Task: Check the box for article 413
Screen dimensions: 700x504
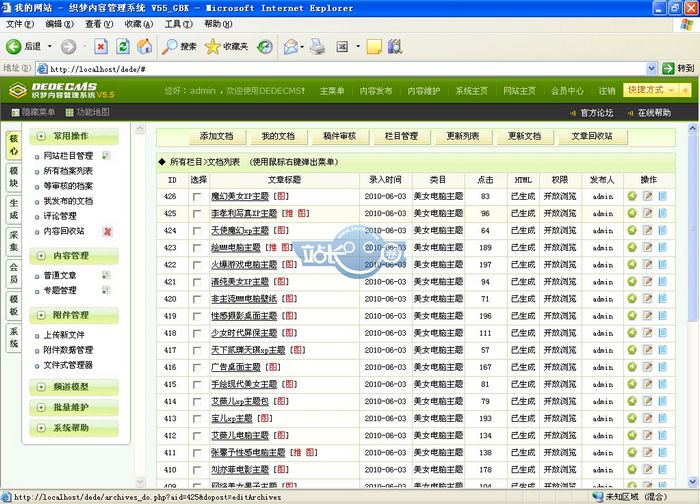Action: coord(197,419)
